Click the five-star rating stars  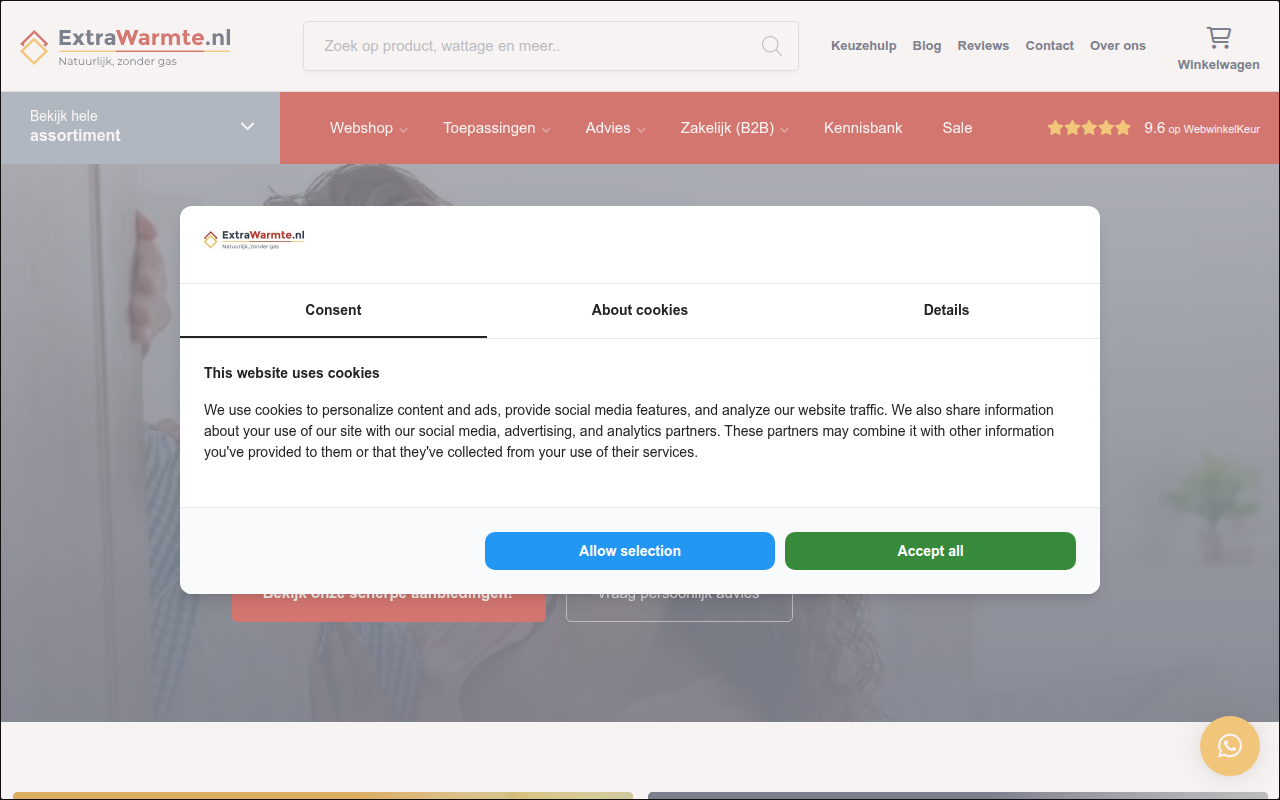pyautogui.click(x=1089, y=128)
